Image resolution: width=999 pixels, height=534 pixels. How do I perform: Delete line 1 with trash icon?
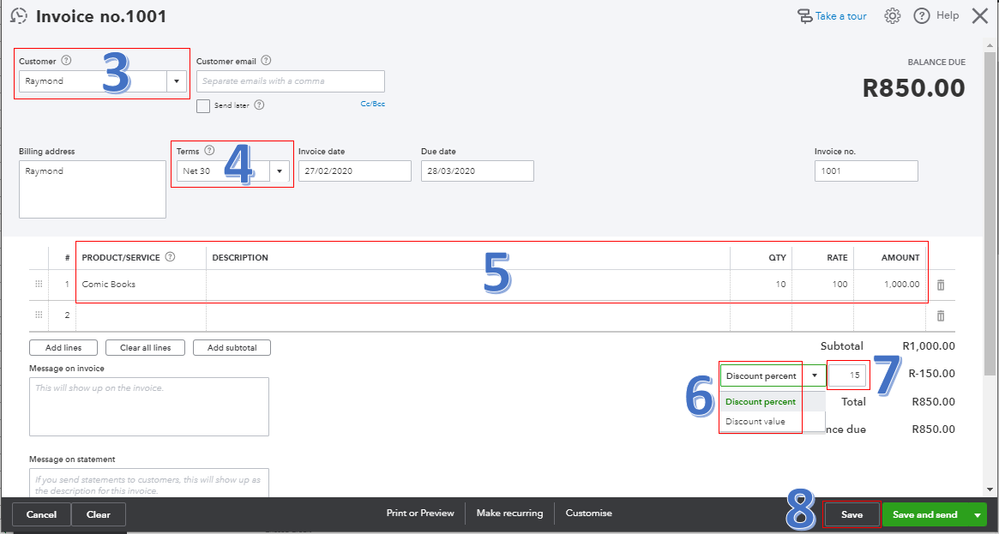(x=940, y=285)
